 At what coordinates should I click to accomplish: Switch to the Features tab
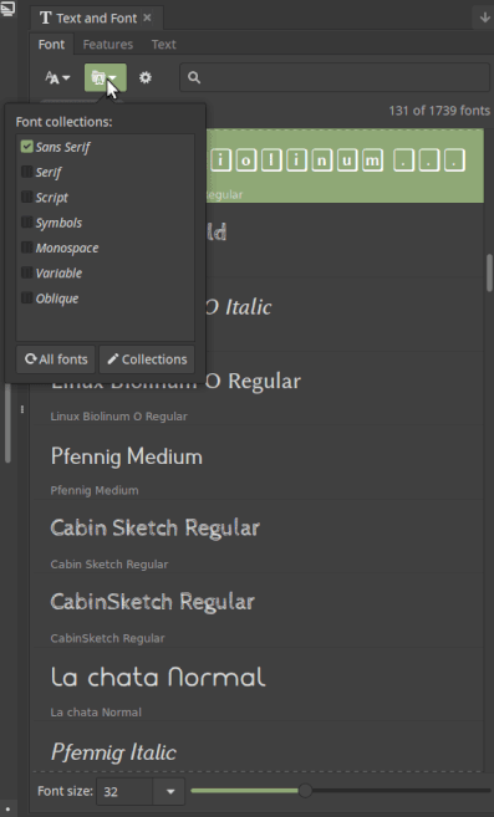[108, 44]
